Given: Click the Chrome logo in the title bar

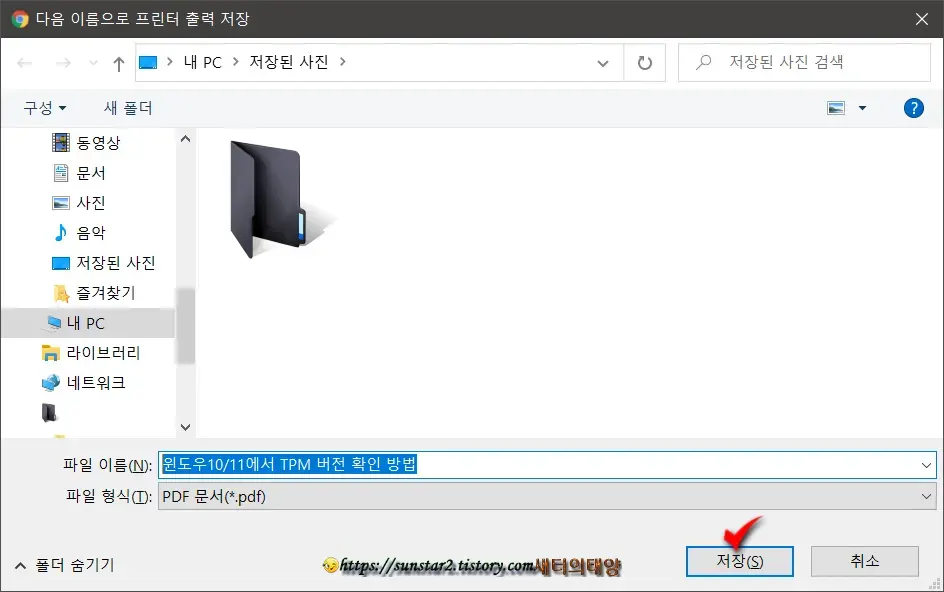Looking at the screenshot, I should pyautogui.click(x=21, y=19).
